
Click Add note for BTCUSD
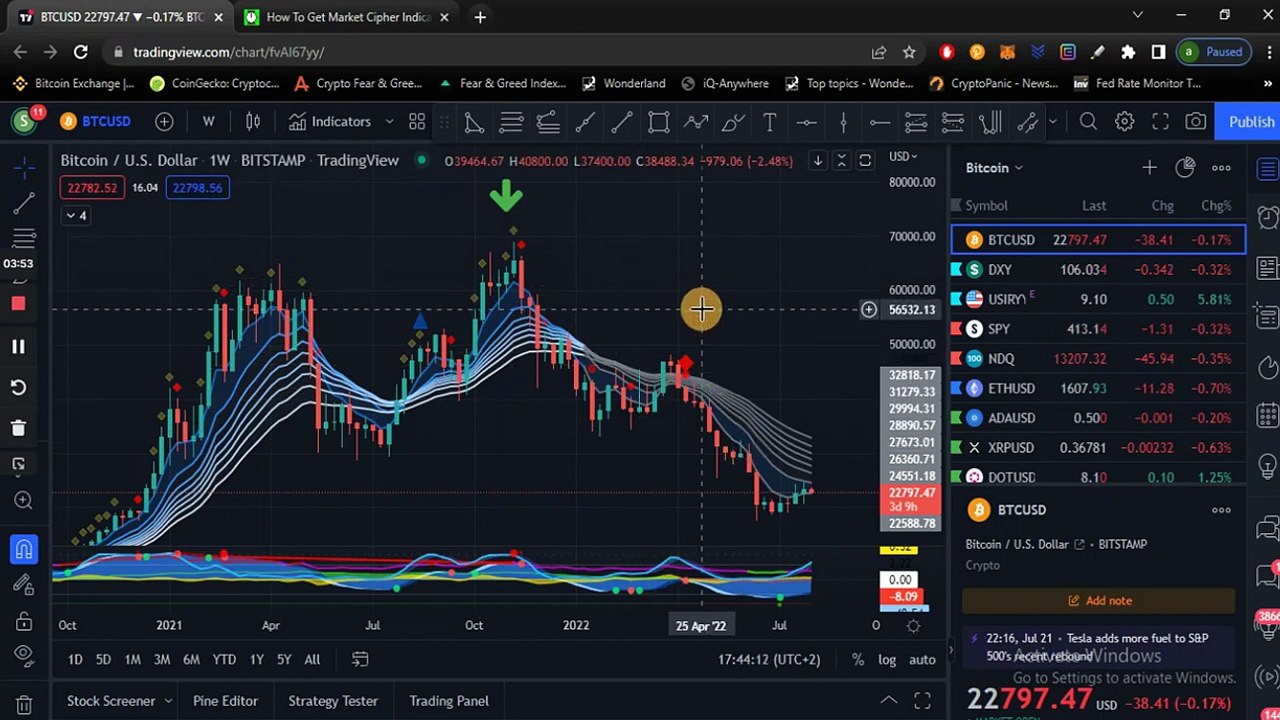pos(1099,601)
